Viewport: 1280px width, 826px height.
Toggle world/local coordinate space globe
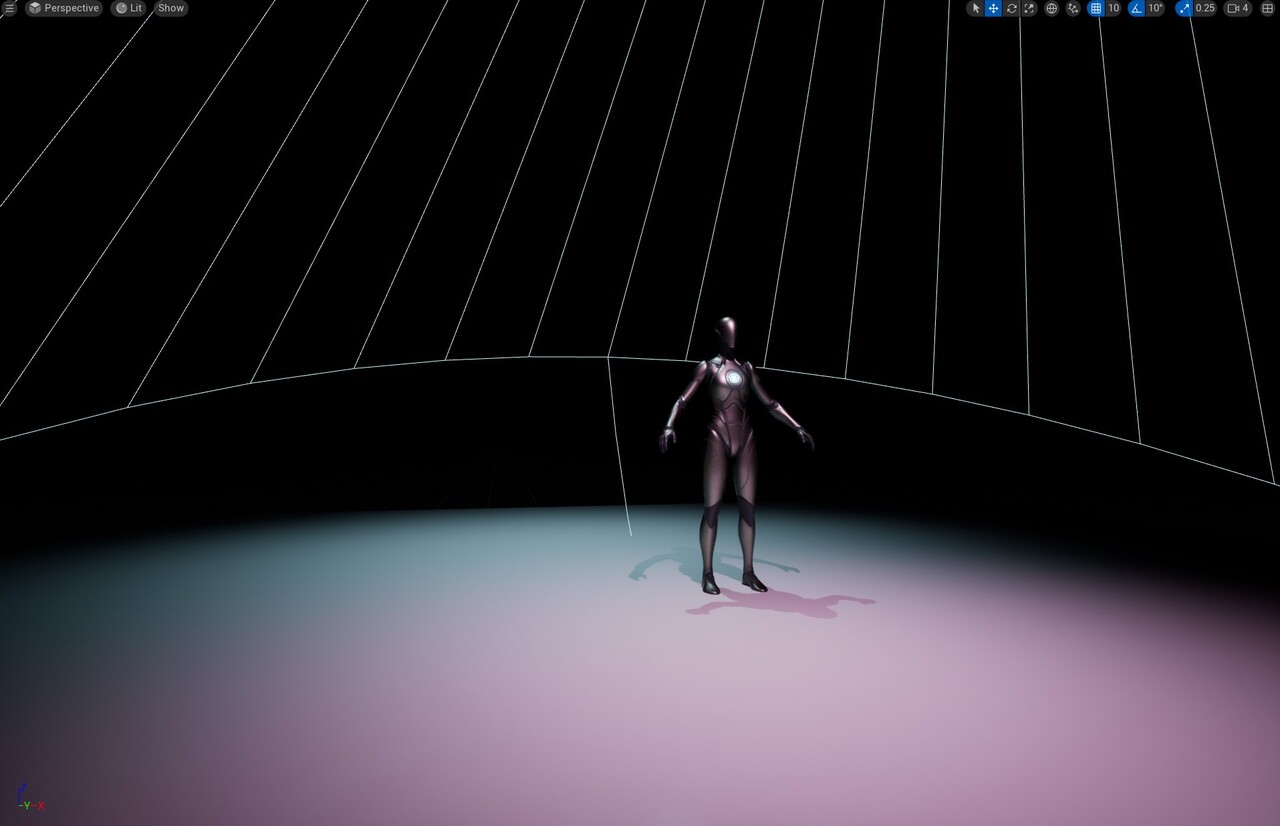click(x=1052, y=8)
